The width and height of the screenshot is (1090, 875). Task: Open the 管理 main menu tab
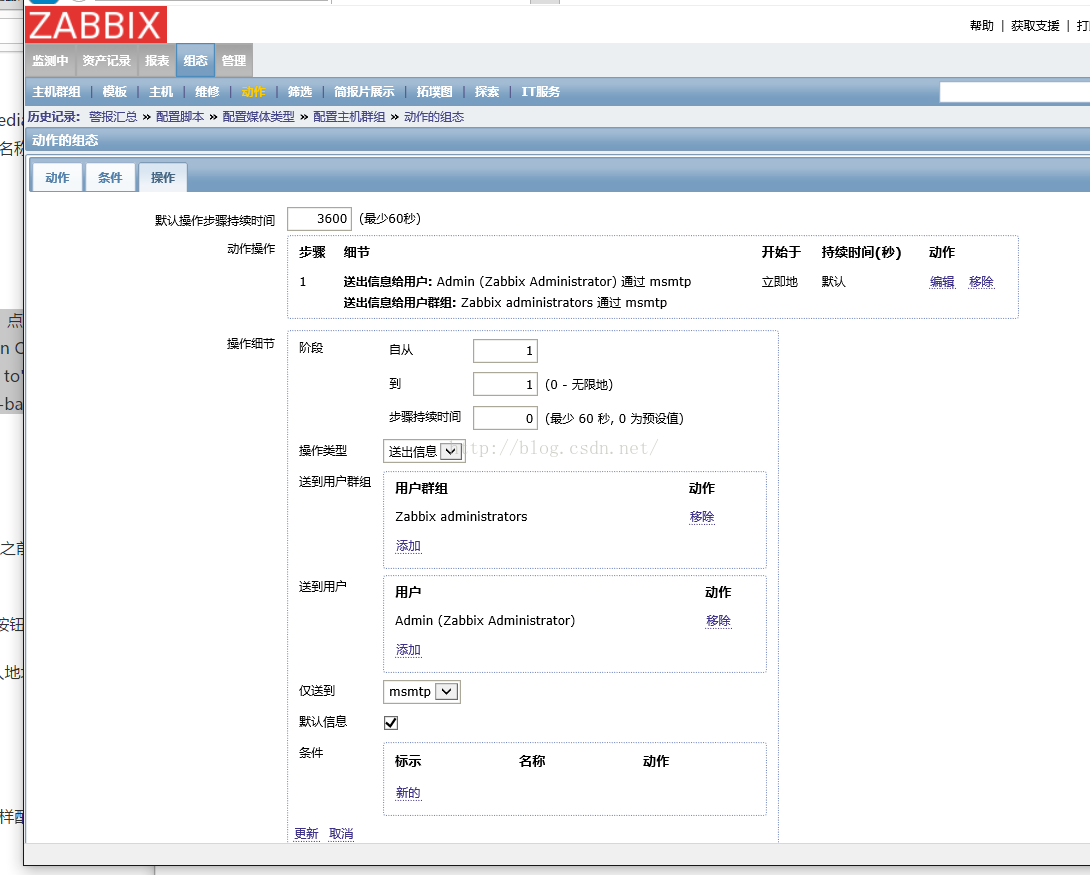[234, 61]
